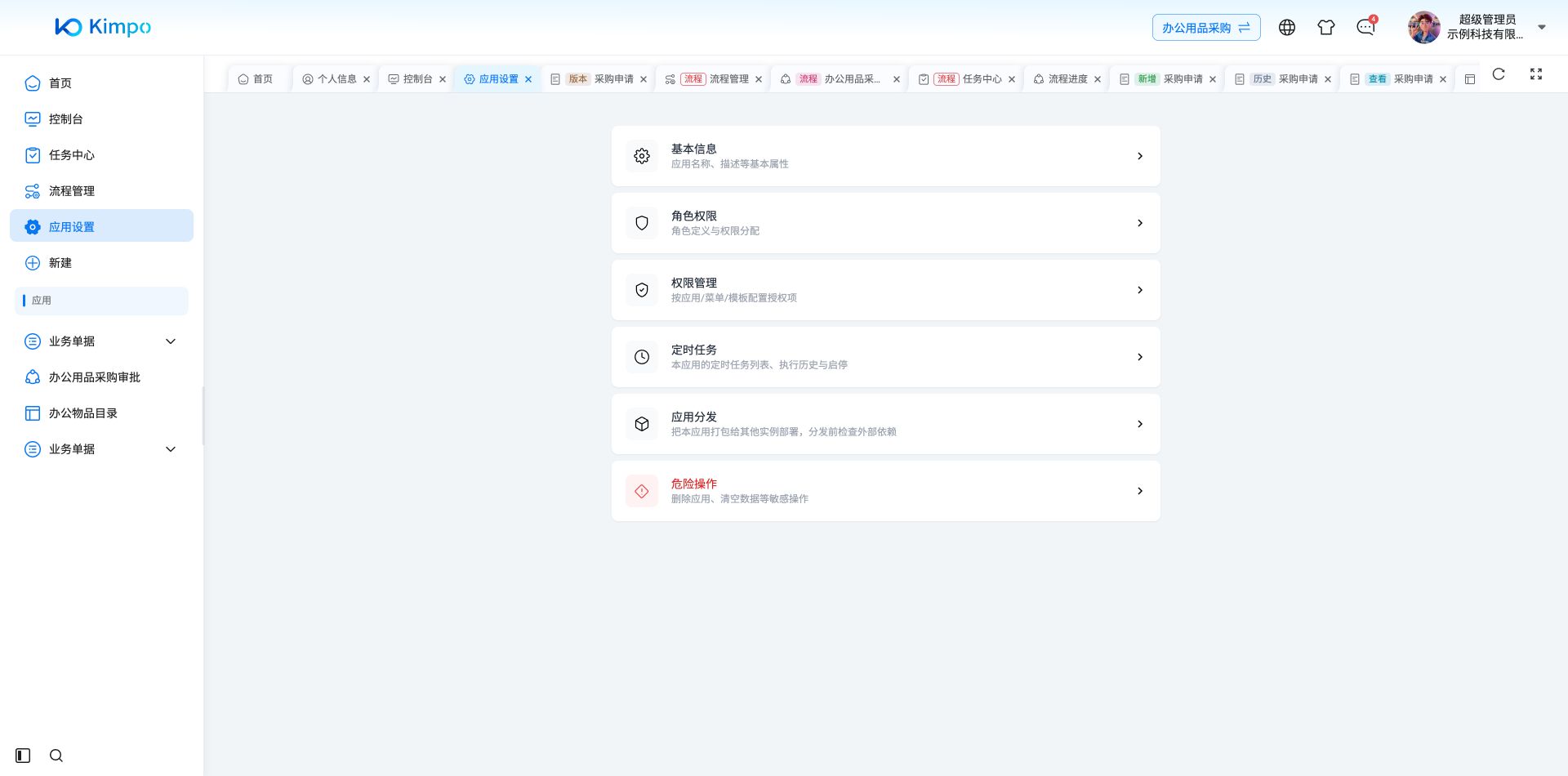Open 办公用品采购审批 in sidebar
Viewport: 1568px width, 776px height.
(101, 377)
